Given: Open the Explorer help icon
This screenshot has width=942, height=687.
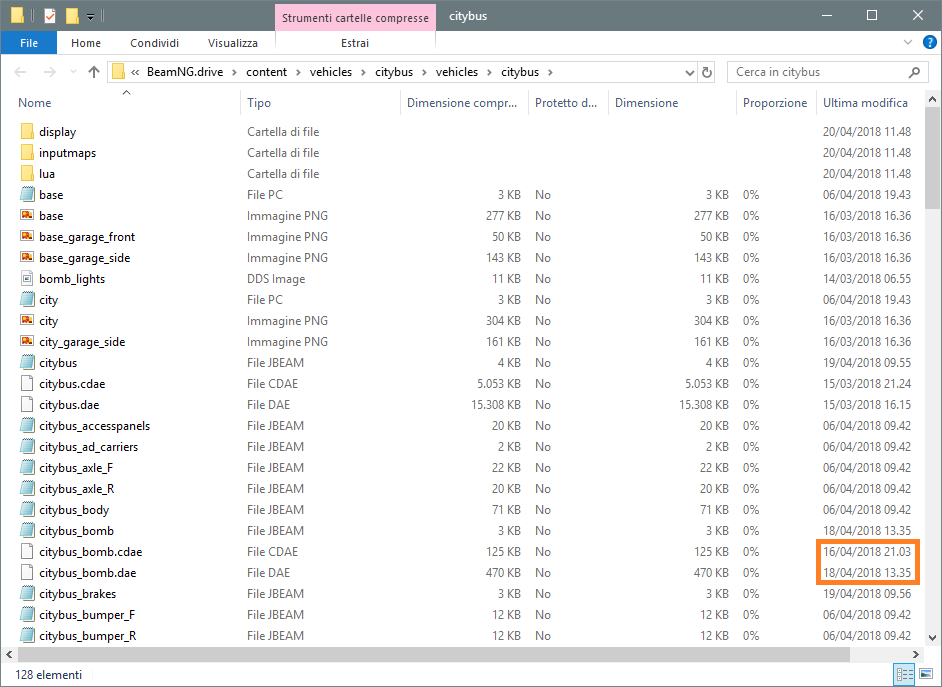Looking at the screenshot, I should (929, 42).
